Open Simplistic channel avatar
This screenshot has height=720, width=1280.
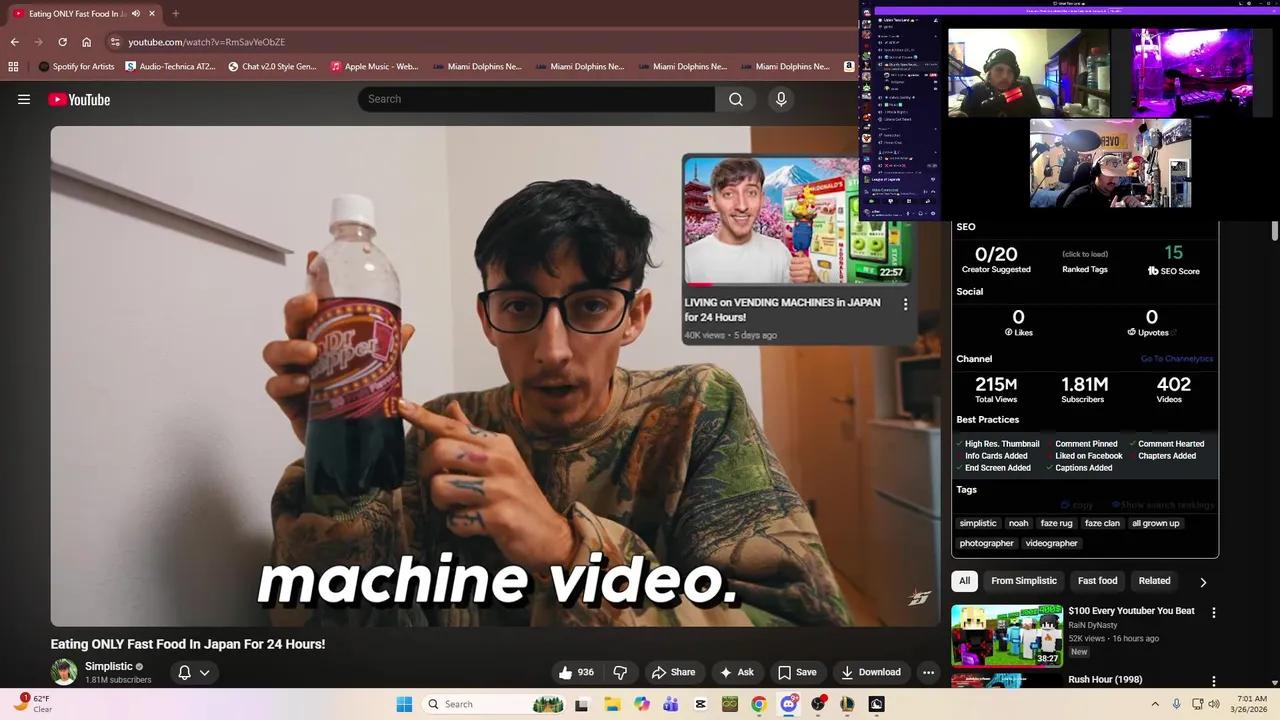point(64,672)
